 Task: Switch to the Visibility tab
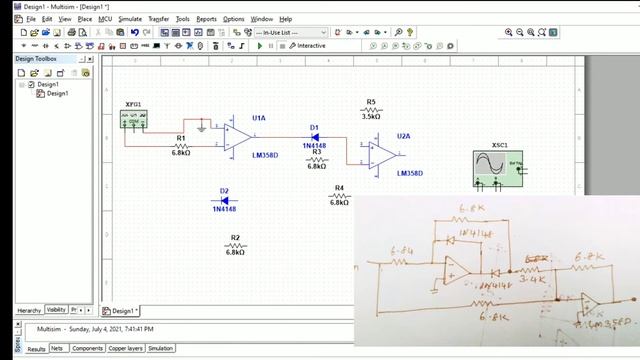click(56, 310)
